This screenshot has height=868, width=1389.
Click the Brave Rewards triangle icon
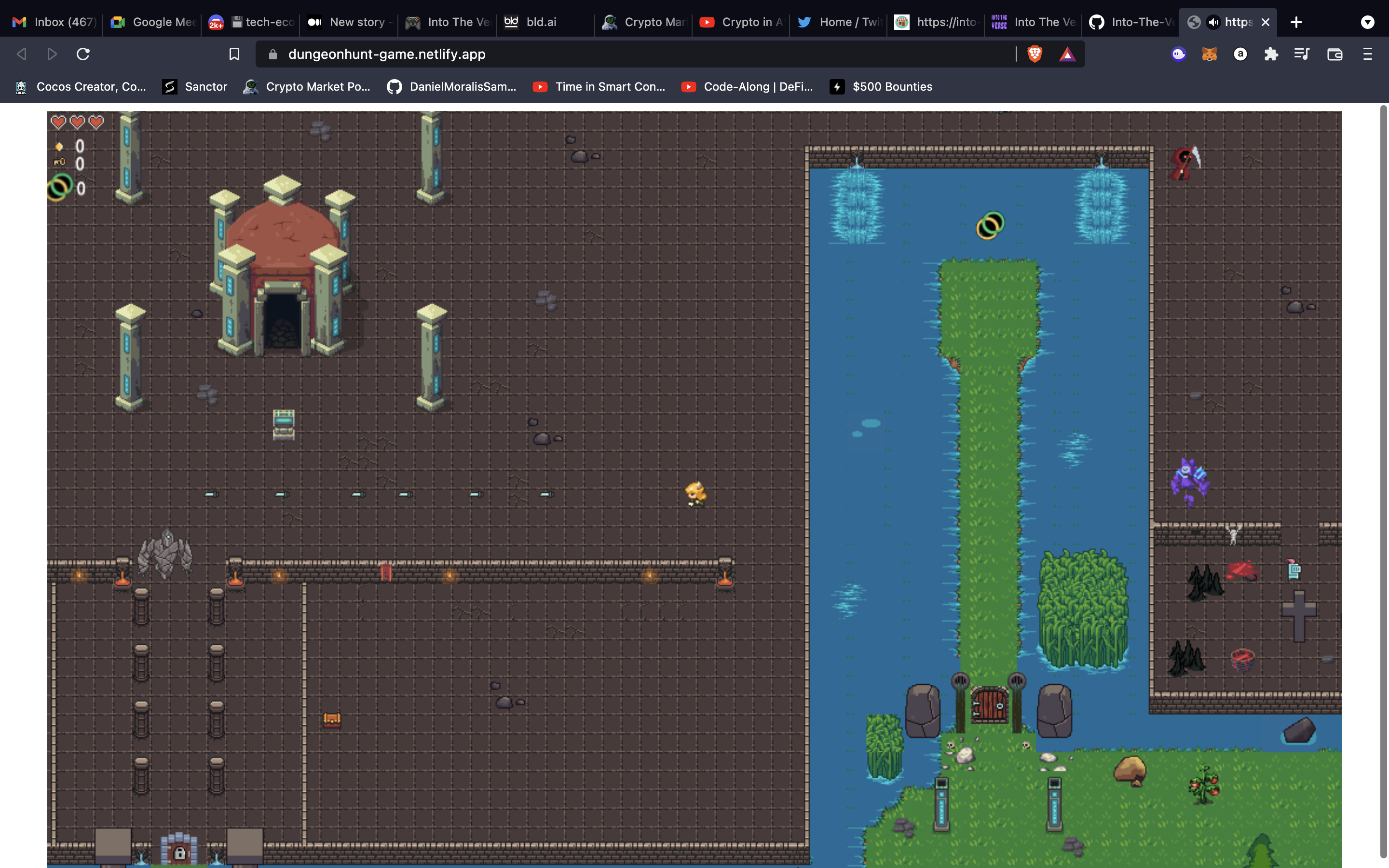[1067, 54]
